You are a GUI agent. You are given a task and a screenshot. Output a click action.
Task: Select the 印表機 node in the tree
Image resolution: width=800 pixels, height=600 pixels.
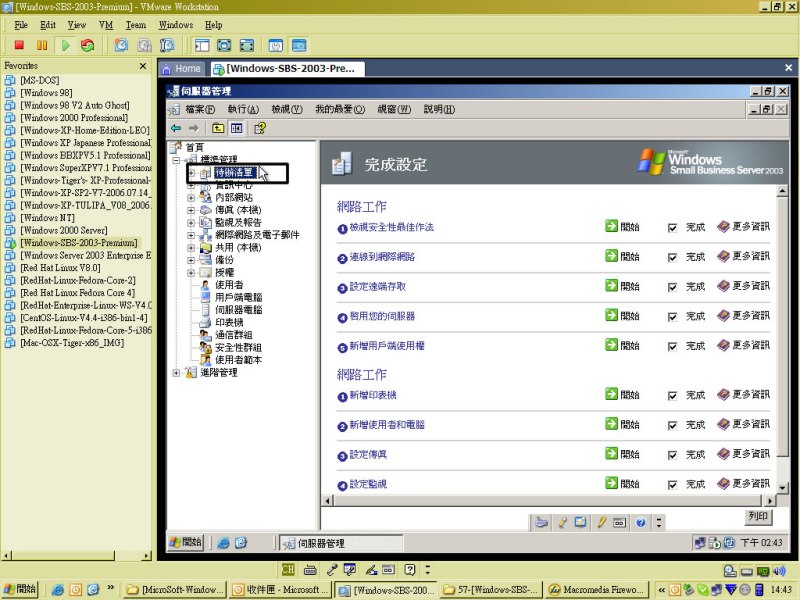coord(229,322)
